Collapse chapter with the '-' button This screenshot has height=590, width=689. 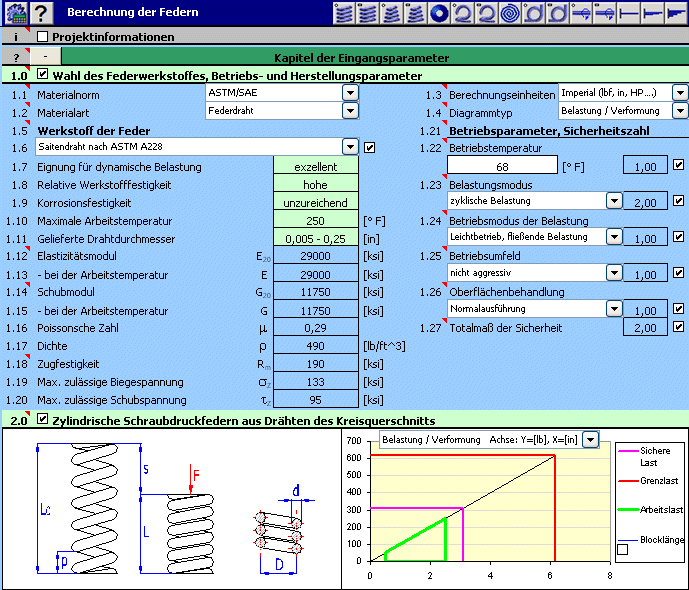tap(46, 57)
